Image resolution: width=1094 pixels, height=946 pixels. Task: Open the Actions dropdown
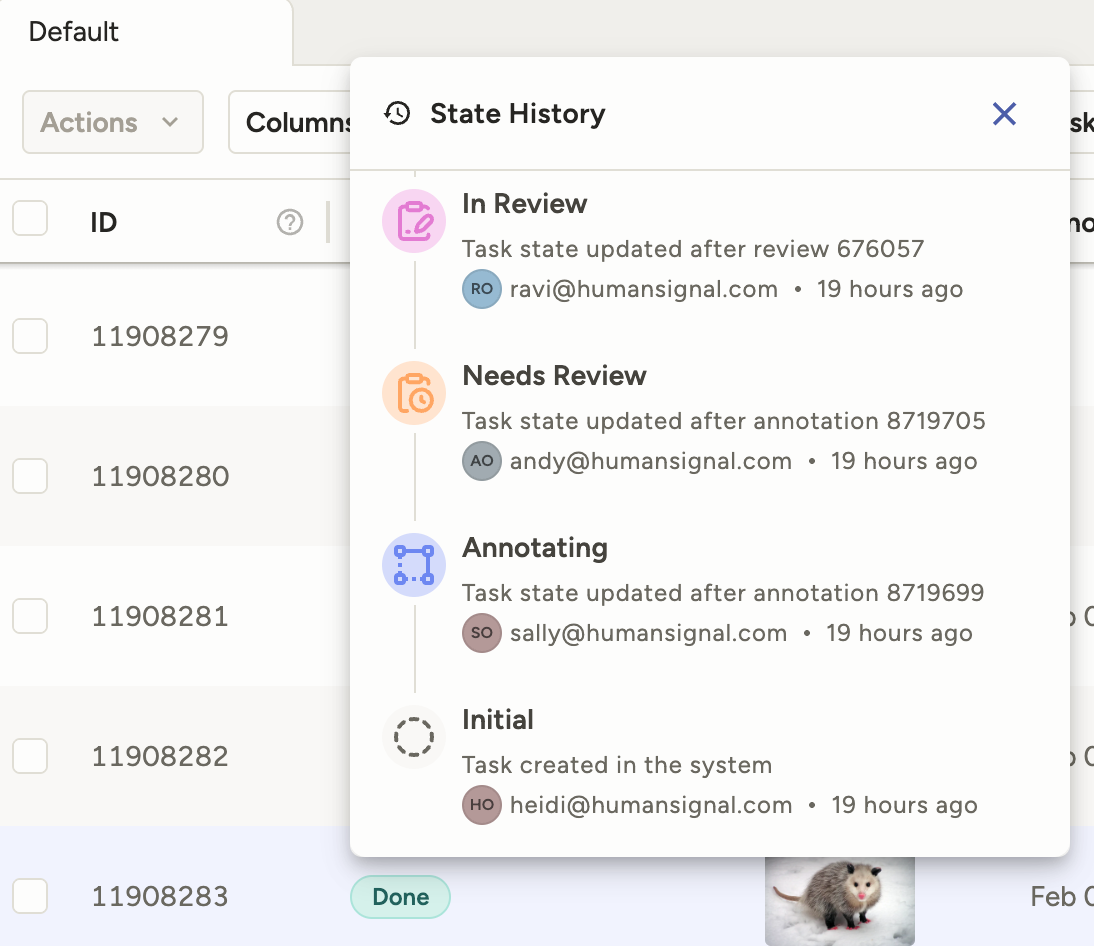(x=112, y=122)
